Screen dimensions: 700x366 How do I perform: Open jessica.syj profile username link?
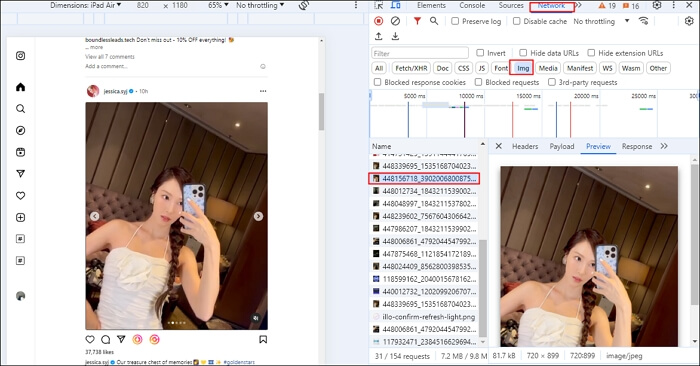tap(116, 91)
